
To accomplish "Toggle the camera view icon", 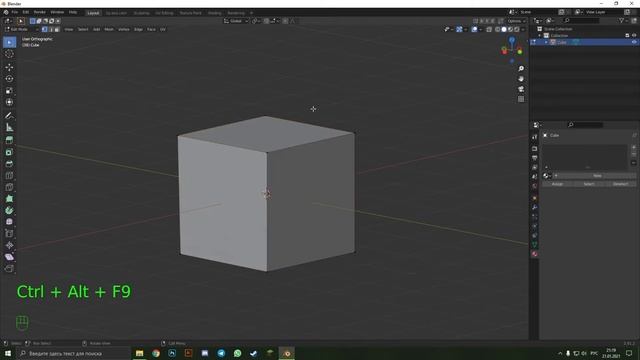I will [521, 89].
